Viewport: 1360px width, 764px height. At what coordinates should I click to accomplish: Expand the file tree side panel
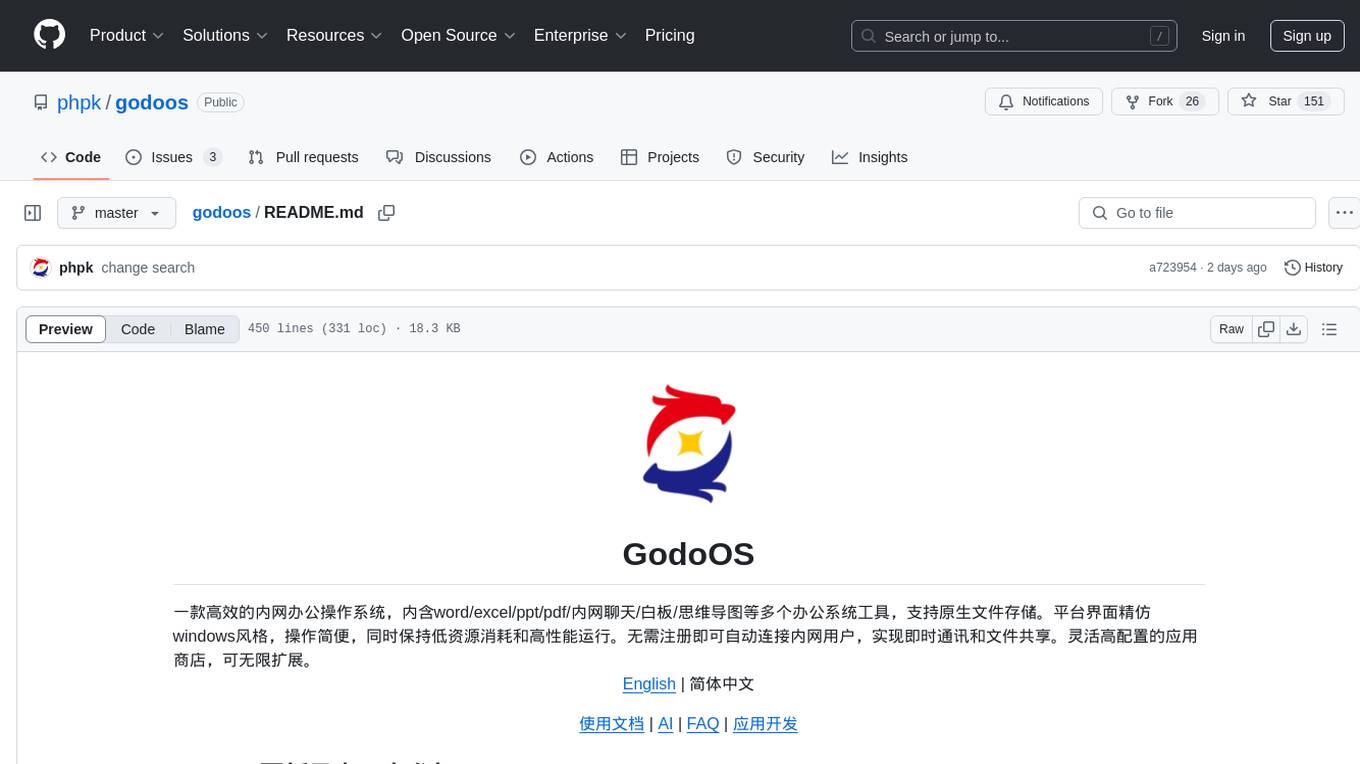[x=33, y=213]
